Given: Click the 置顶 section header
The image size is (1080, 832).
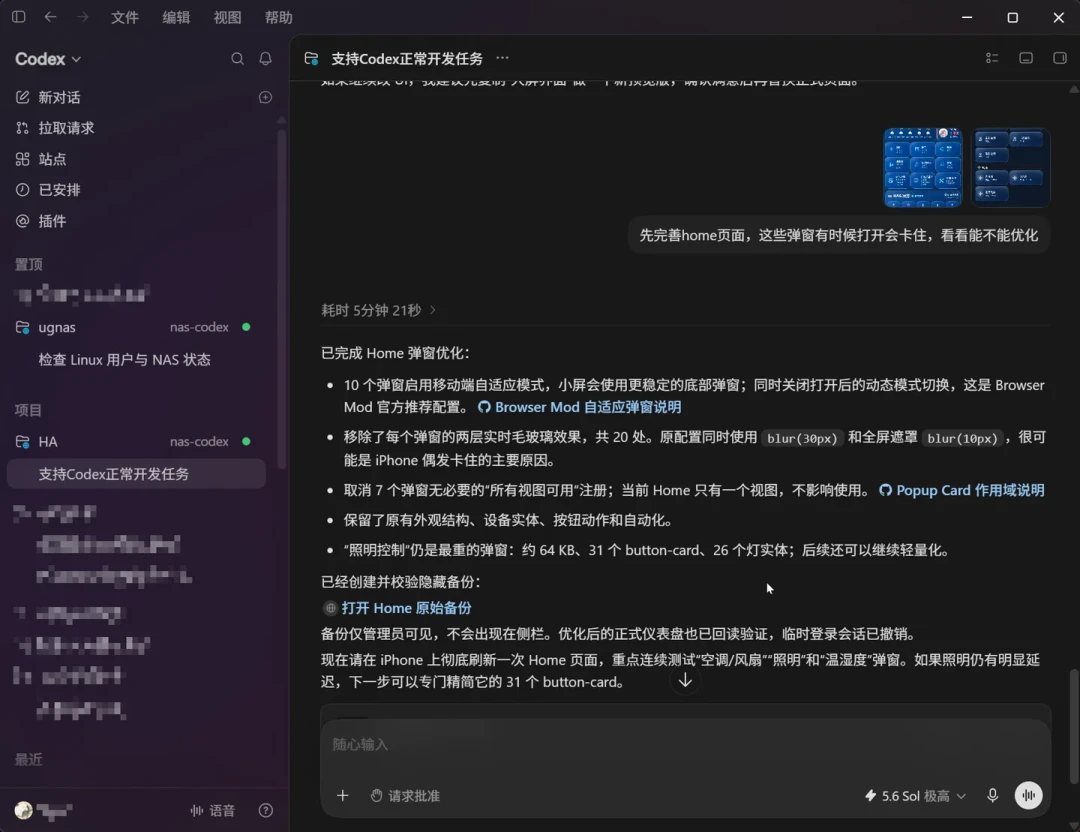Looking at the screenshot, I should tap(29, 264).
